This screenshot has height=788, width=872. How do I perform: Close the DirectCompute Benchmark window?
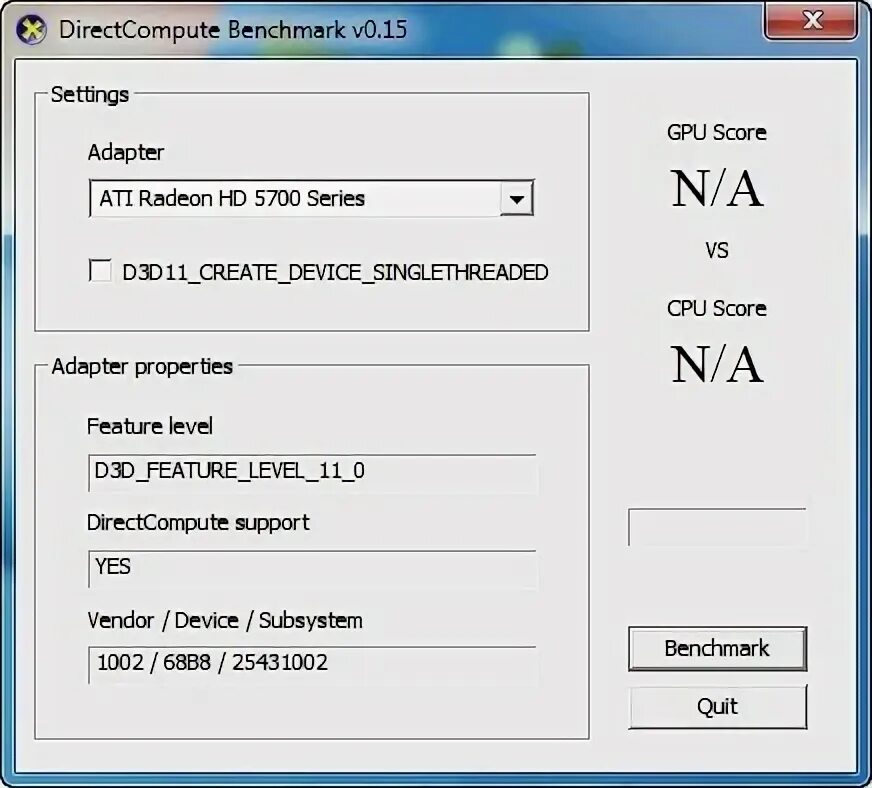(811, 21)
